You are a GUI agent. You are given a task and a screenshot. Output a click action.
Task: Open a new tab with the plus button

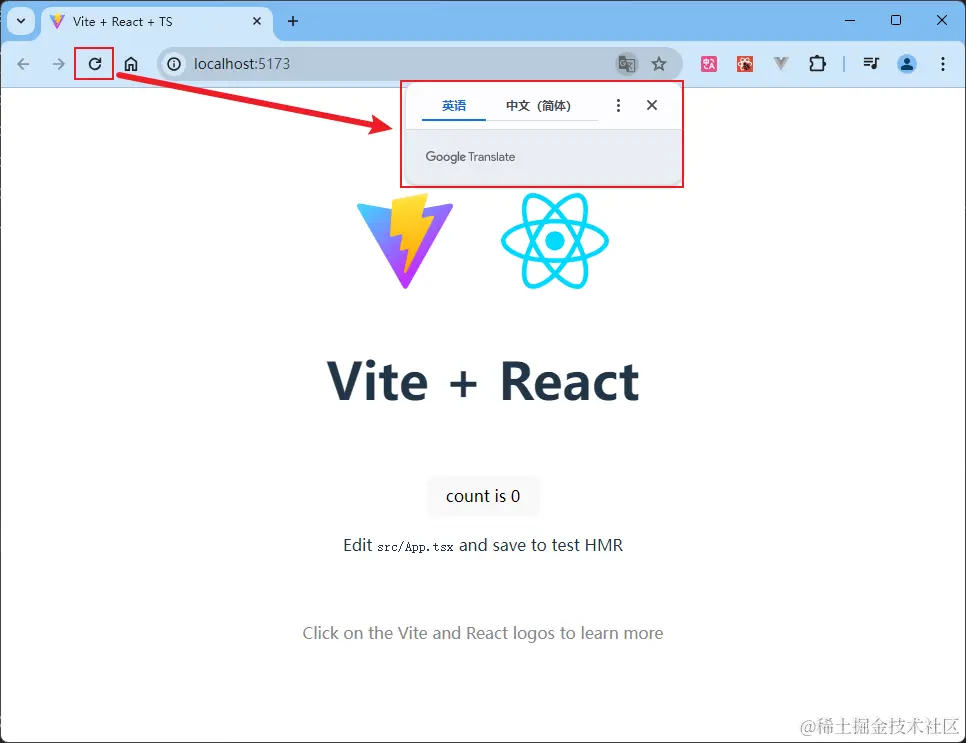click(293, 22)
